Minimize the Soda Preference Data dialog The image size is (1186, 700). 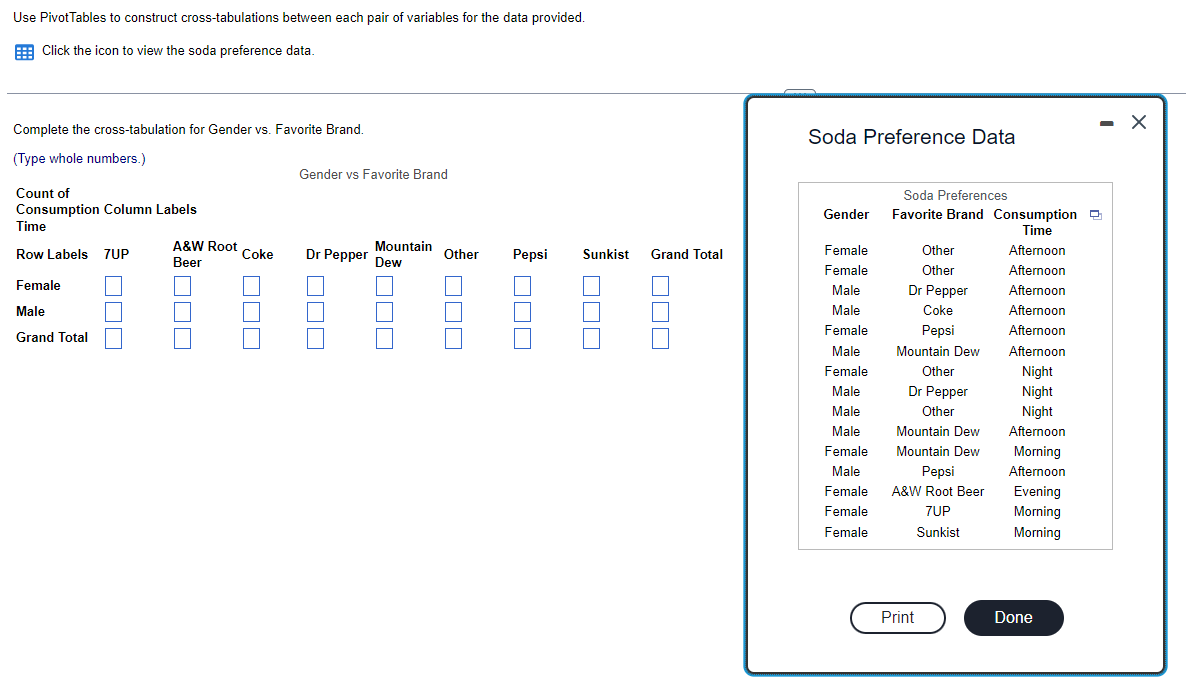1106,122
